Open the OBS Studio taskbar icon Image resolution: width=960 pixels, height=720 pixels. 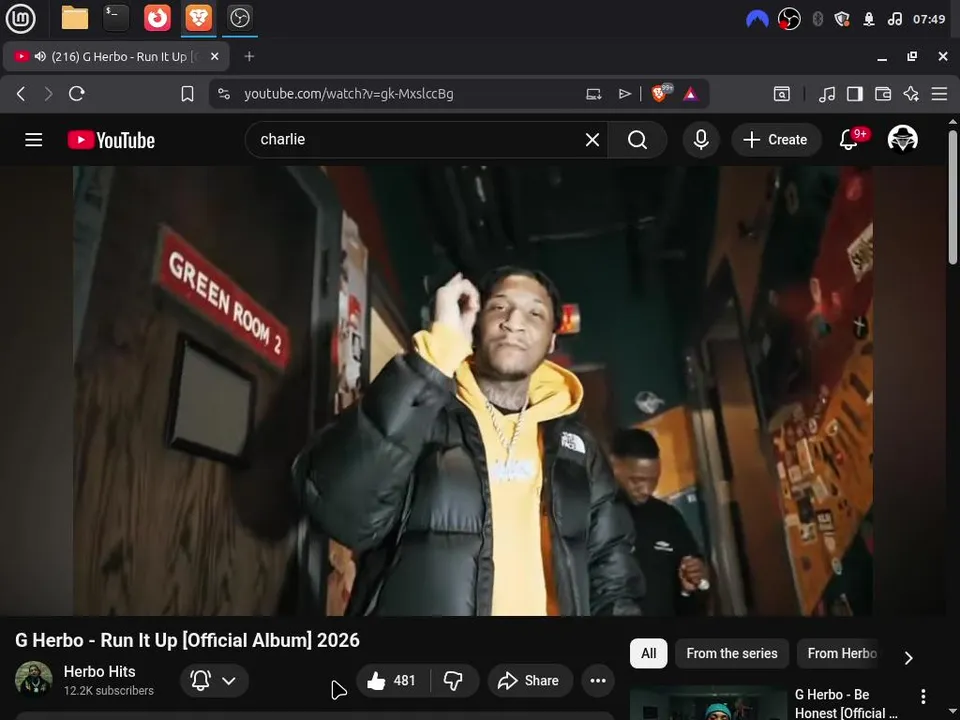pos(239,18)
